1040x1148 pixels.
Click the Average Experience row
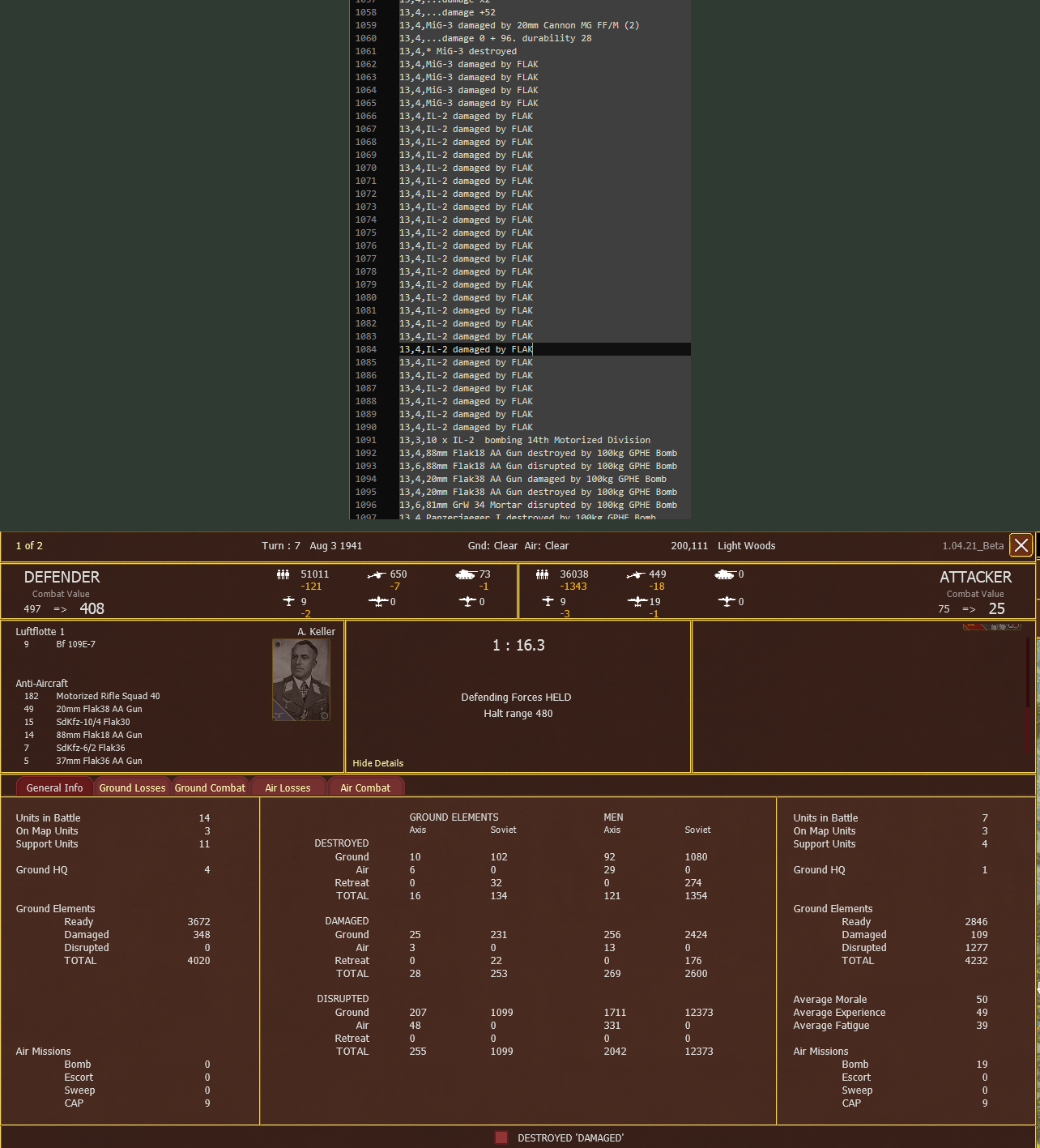click(x=890, y=1013)
